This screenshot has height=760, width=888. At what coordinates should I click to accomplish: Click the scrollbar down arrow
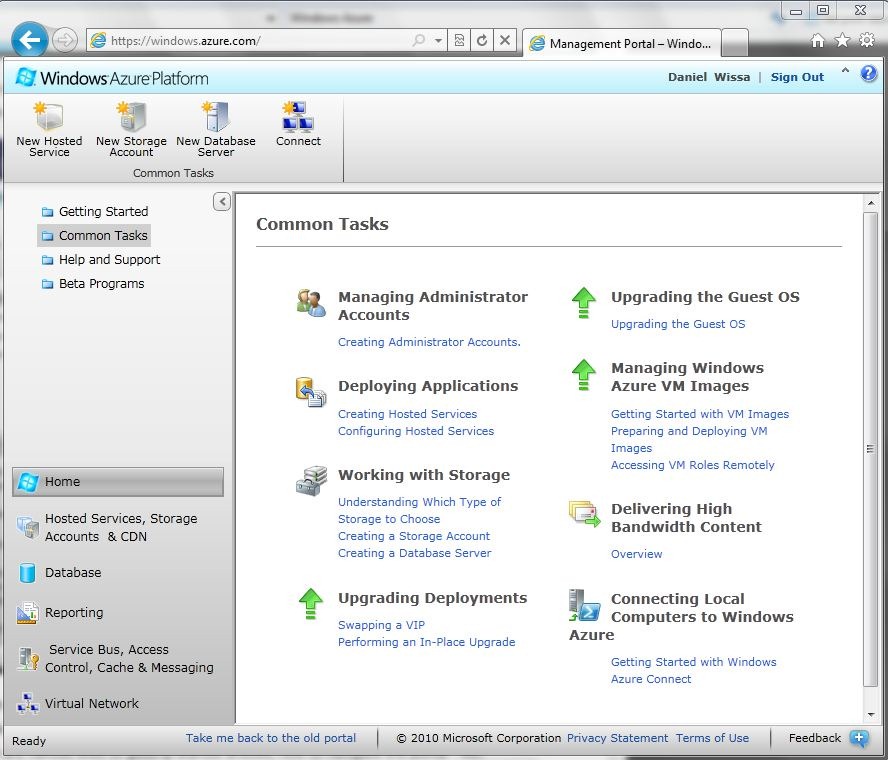tap(870, 715)
